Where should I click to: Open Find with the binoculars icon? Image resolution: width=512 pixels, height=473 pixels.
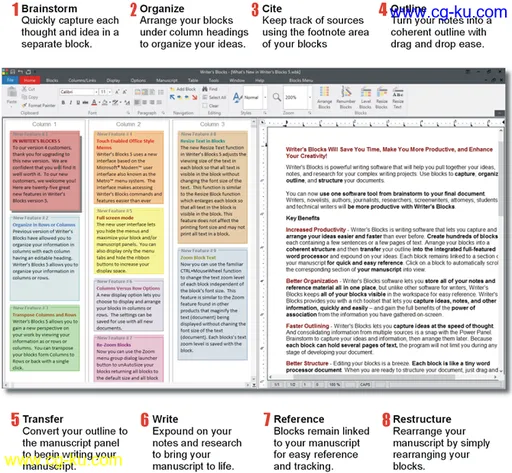coord(205,89)
